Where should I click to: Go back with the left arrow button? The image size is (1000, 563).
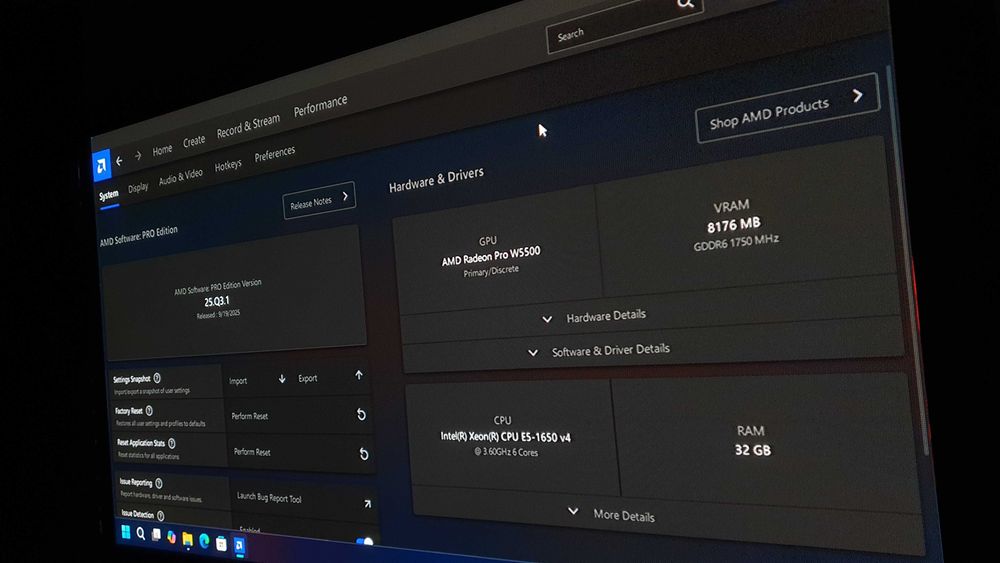[119, 161]
